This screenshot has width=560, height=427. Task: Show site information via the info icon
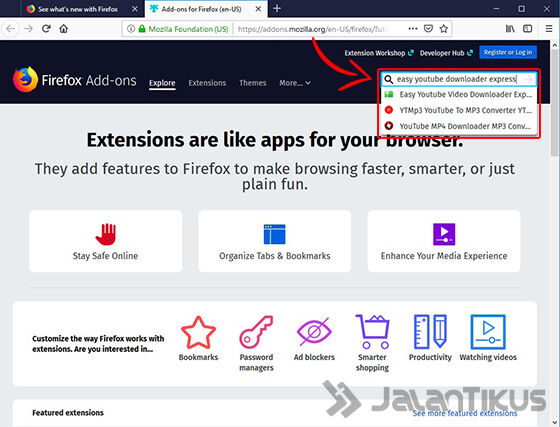(x=131, y=29)
